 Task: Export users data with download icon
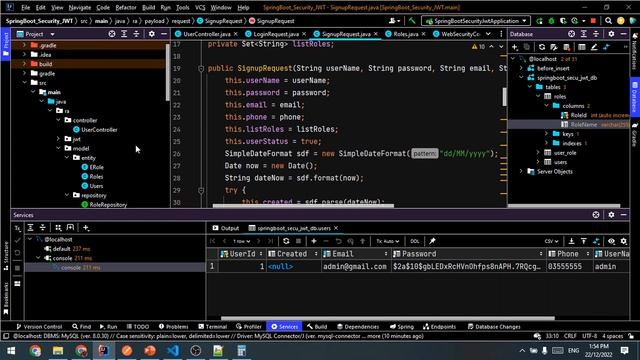click(x=571, y=241)
